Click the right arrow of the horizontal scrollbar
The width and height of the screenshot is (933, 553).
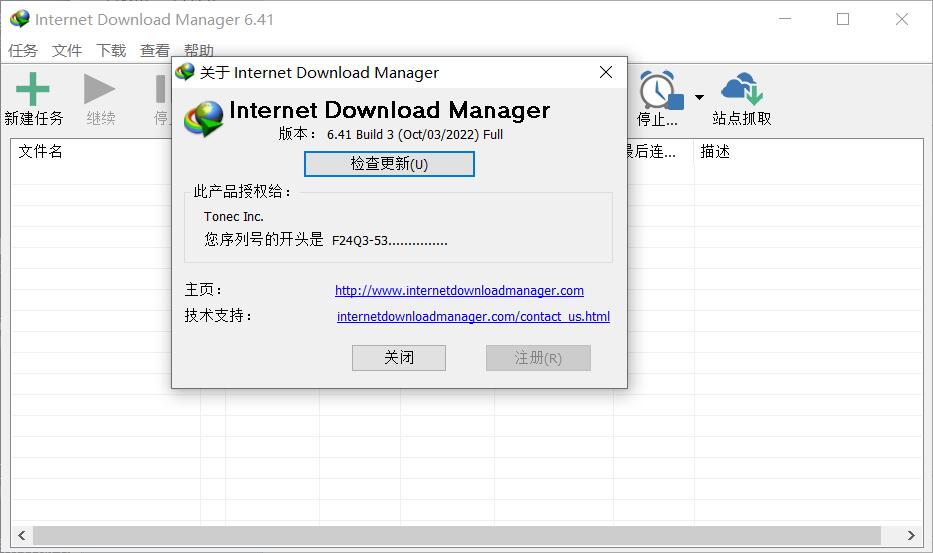point(911,535)
